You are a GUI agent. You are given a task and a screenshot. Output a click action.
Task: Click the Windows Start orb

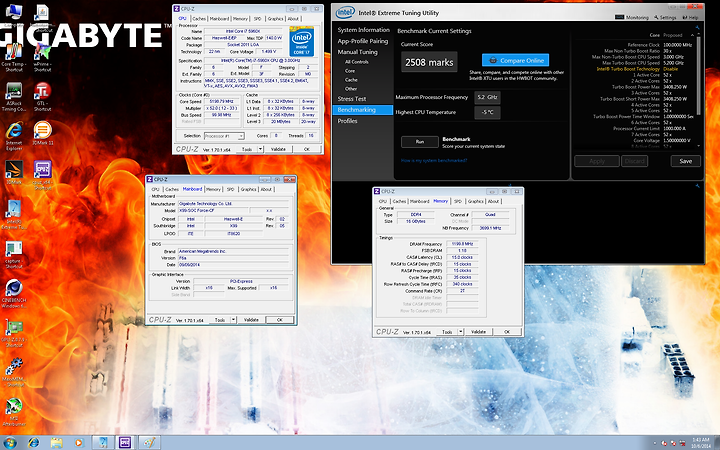pos(10,443)
